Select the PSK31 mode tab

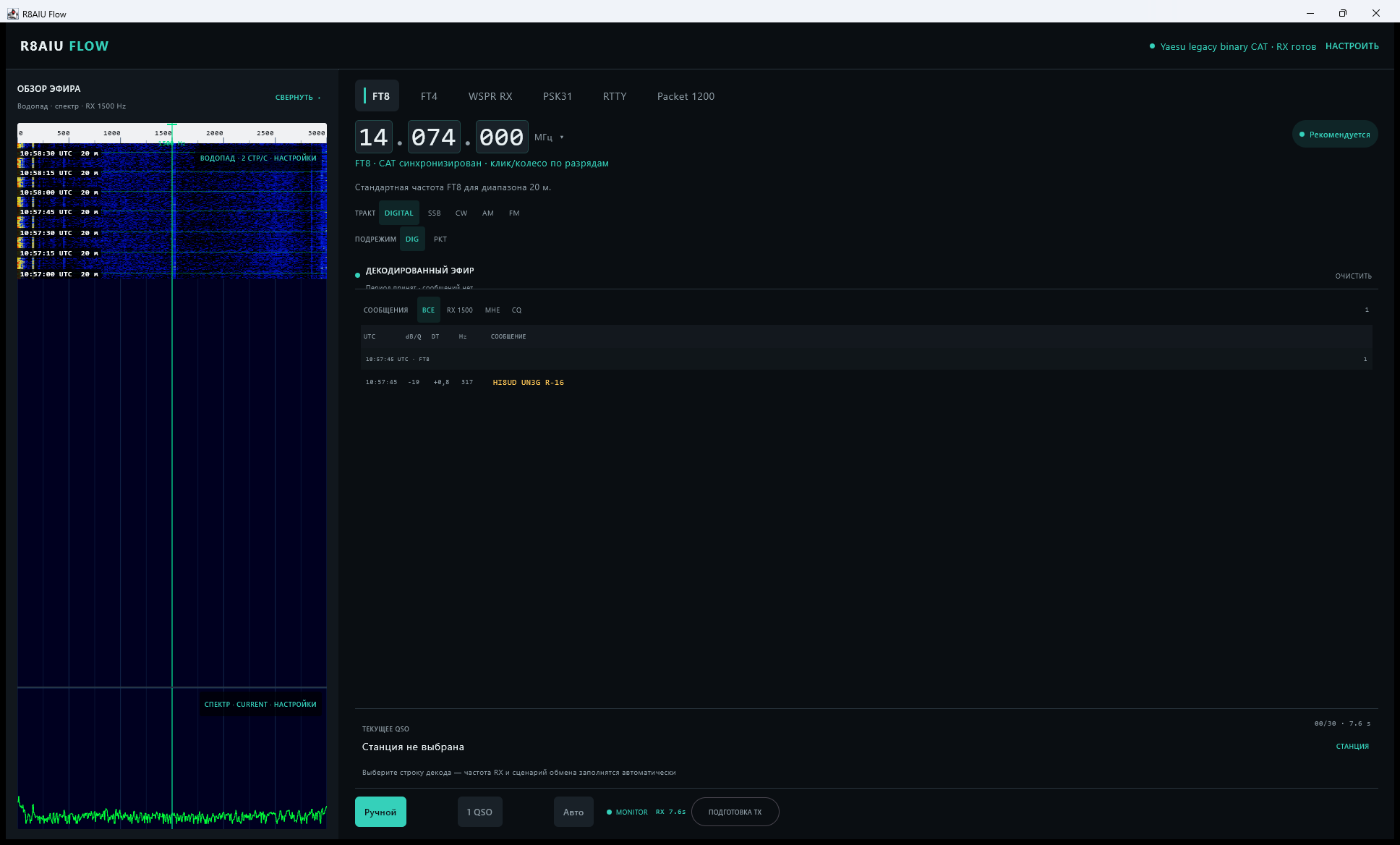point(558,96)
